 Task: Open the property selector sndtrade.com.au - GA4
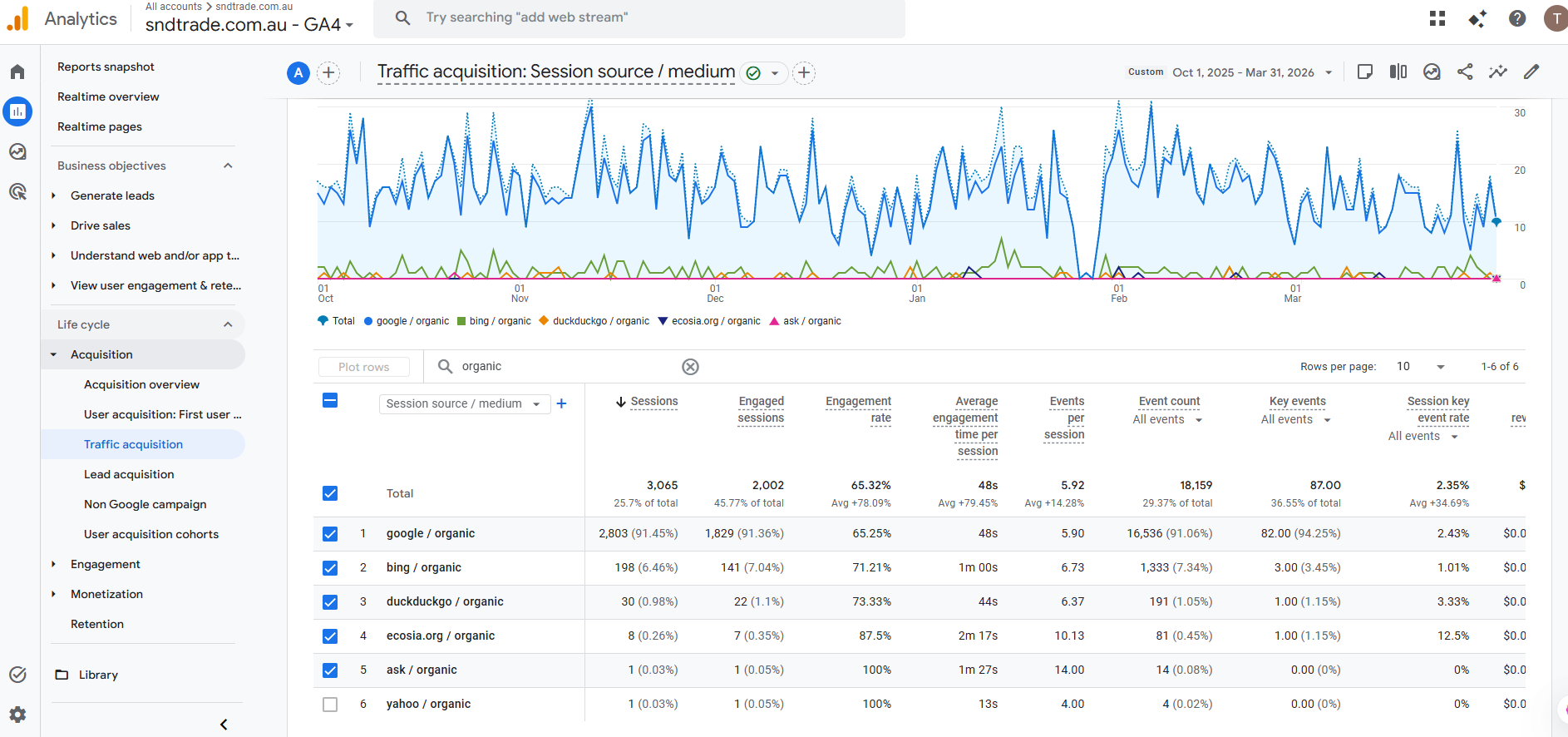249,24
